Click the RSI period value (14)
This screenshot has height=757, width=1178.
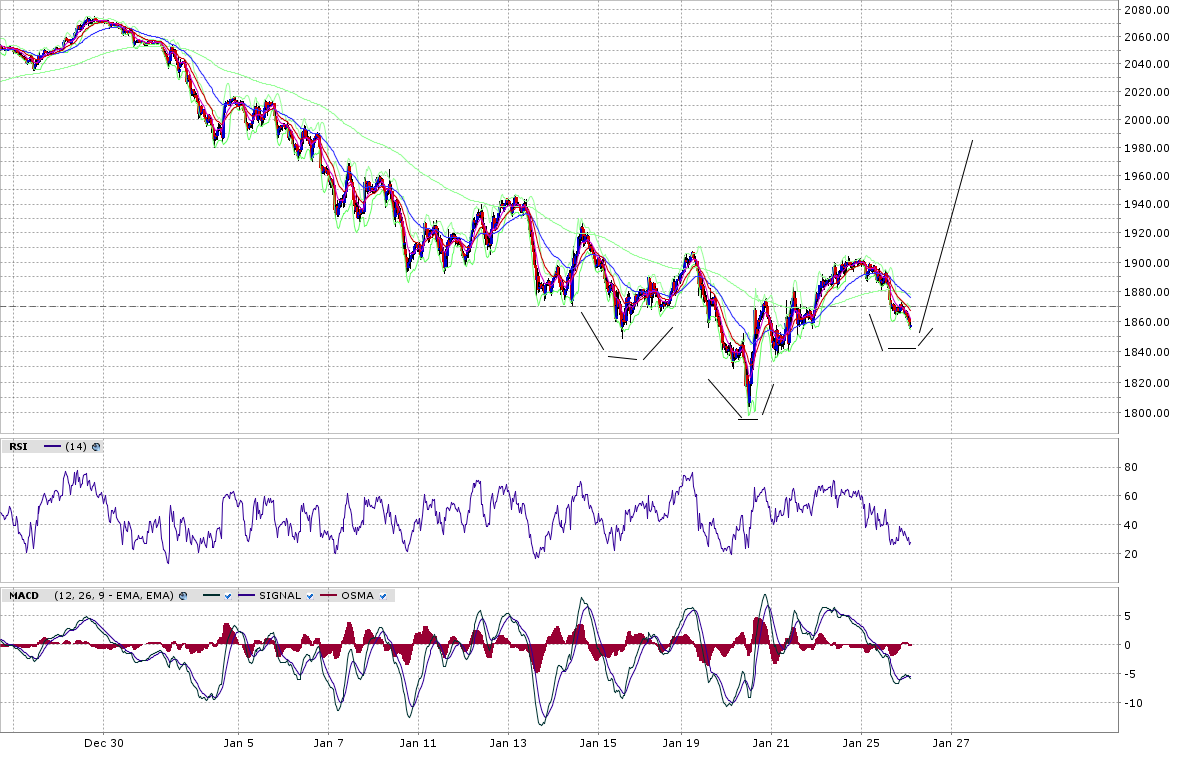click(x=76, y=447)
